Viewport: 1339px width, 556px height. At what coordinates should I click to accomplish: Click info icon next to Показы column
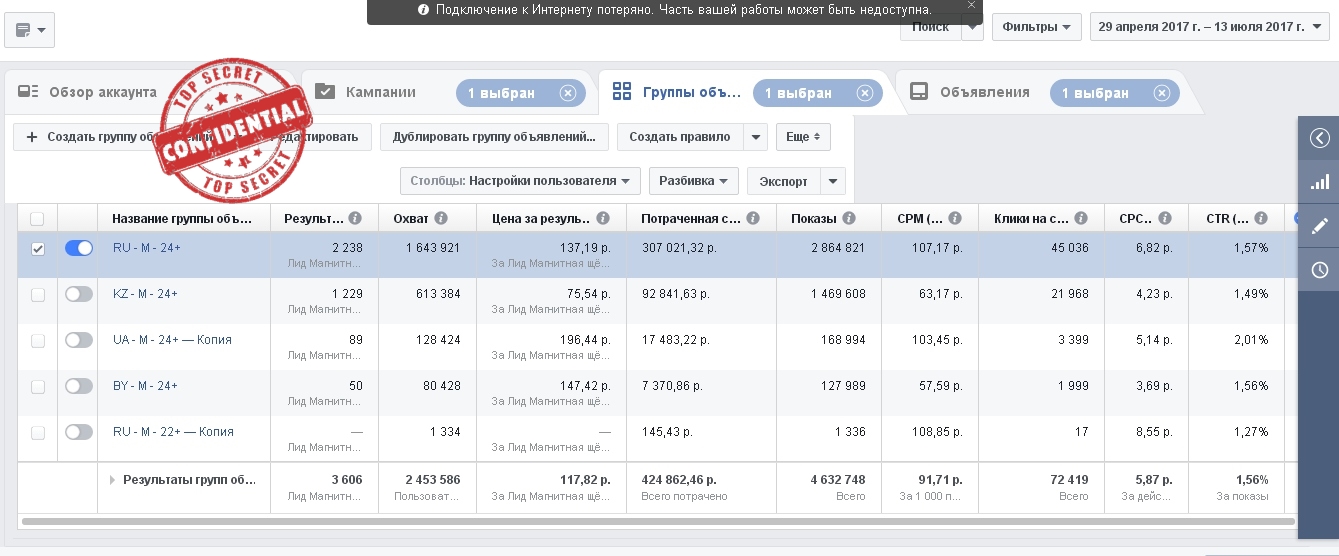pyautogui.click(x=848, y=218)
